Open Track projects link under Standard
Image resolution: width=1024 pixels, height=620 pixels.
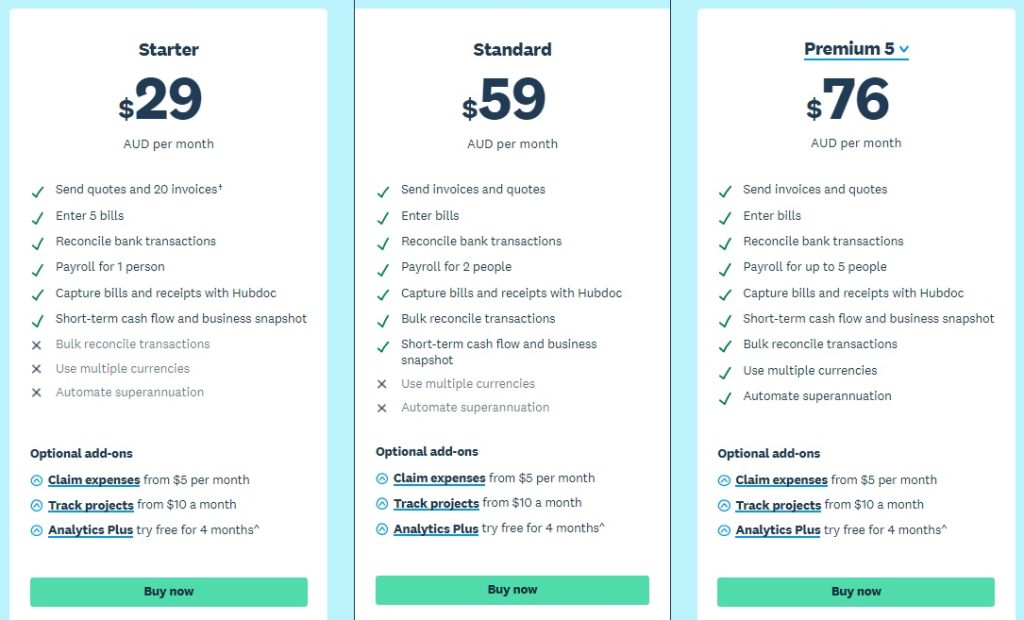[x=436, y=504]
